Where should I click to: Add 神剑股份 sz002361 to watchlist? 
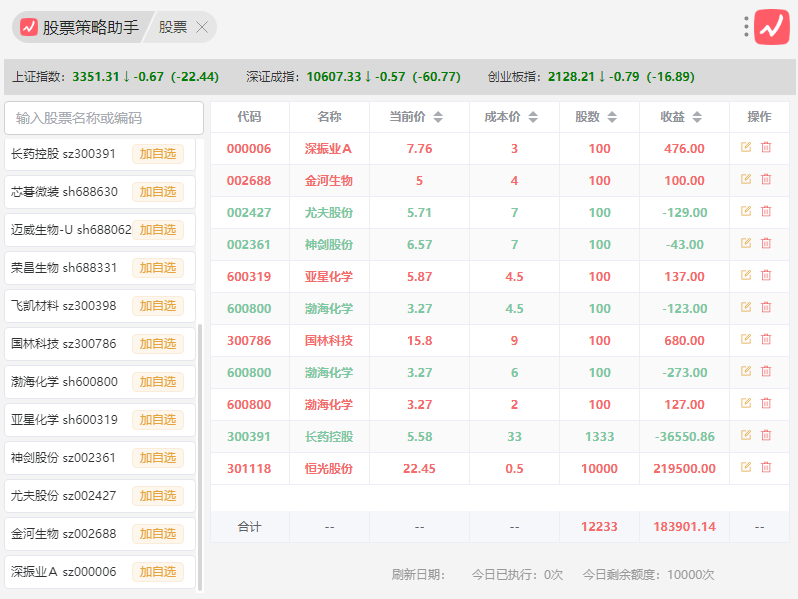158,458
